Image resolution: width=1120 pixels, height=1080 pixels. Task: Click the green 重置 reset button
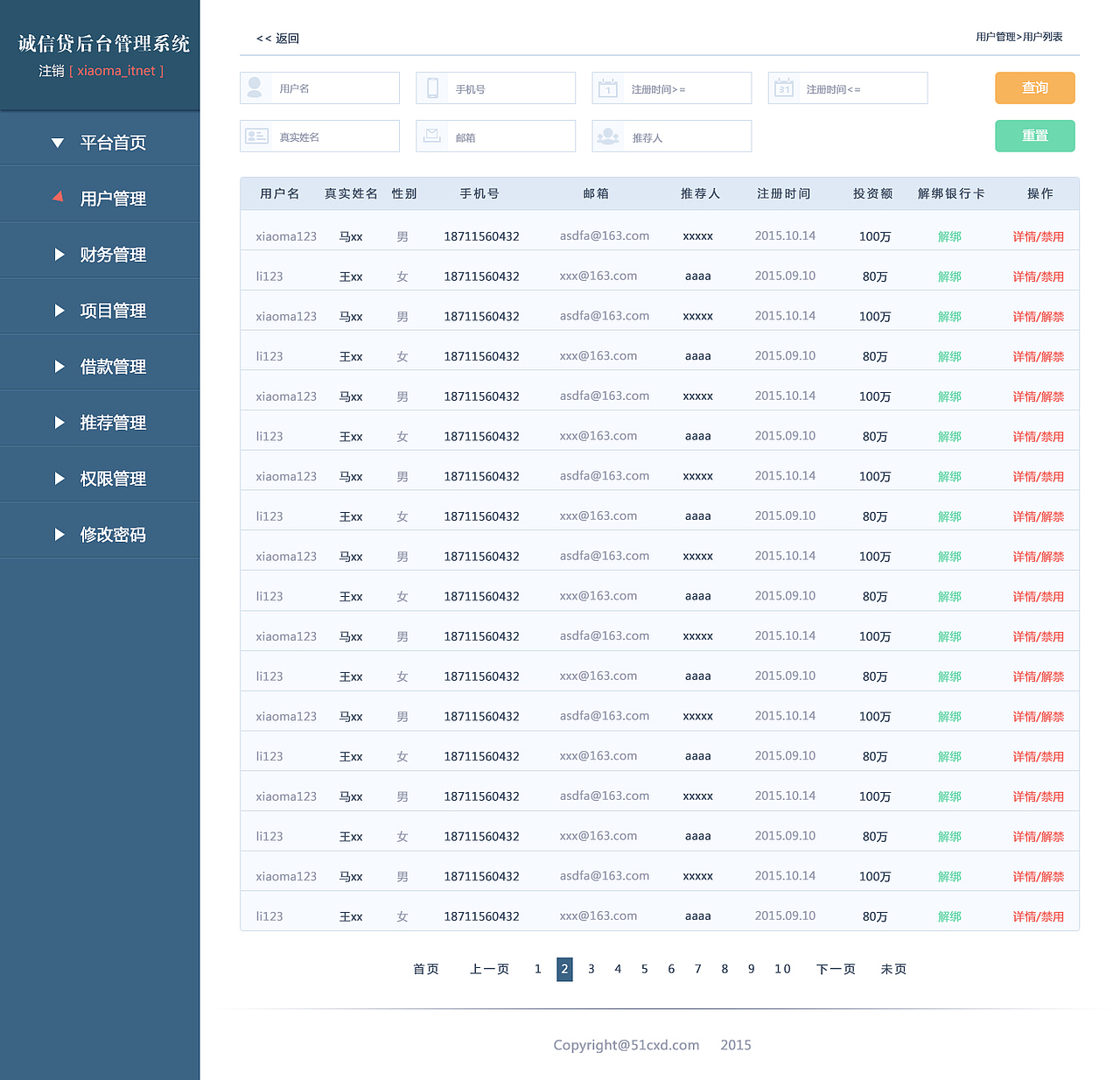1034,136
